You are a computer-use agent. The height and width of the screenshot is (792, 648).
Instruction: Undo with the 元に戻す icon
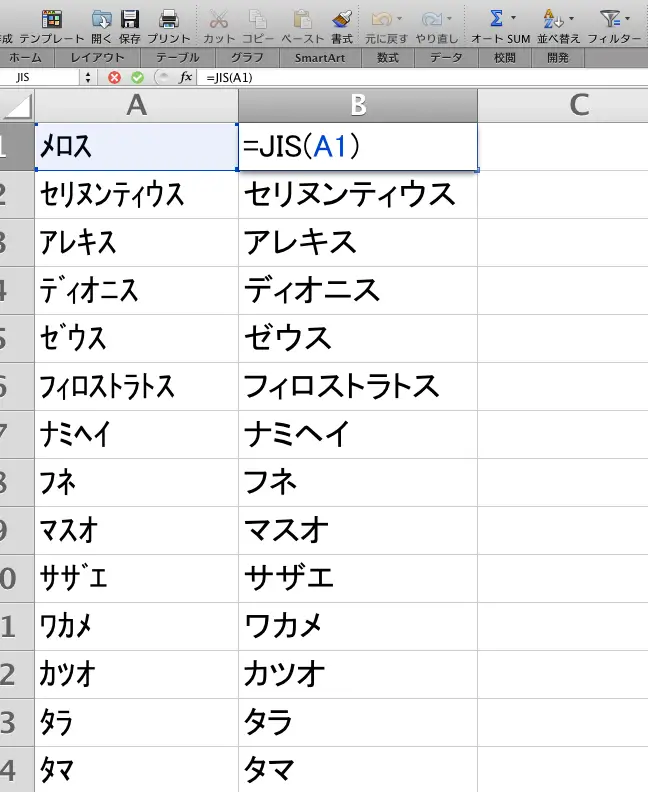(381, 19)
